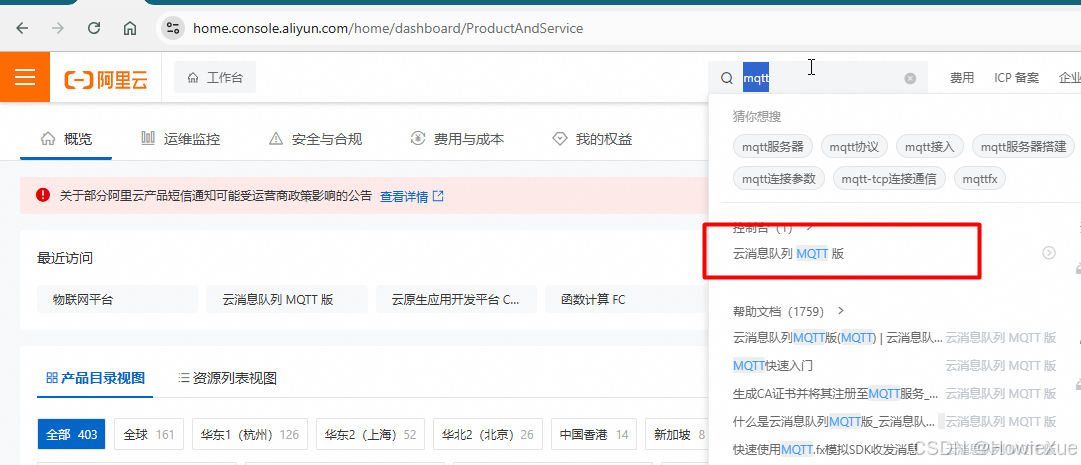This screenshot has width=1081, height=465.
Task: Click the red alert icon in announcement
Action: pos(43,195)
